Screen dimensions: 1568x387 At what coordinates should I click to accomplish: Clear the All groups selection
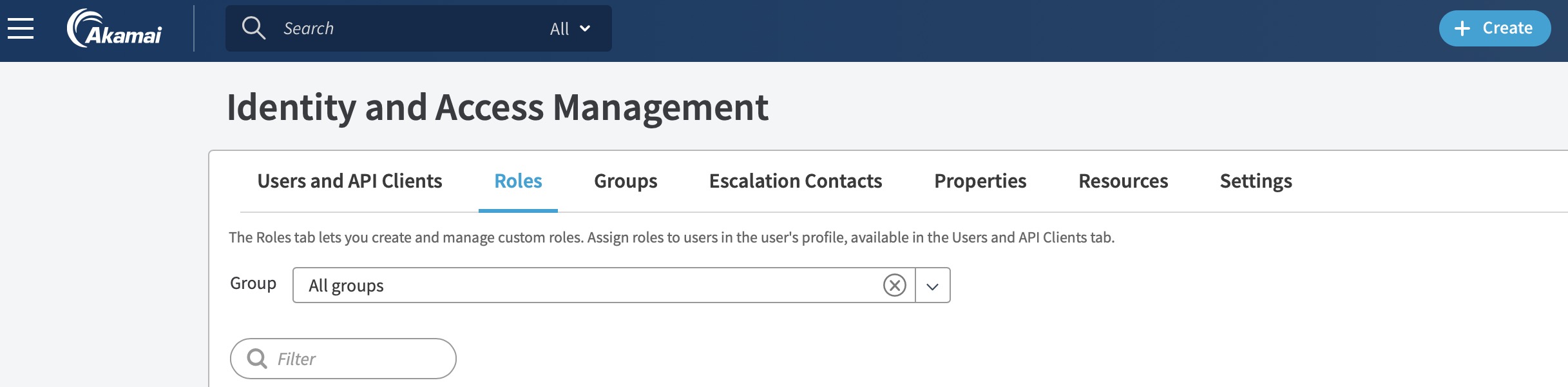pyautogui.click(x=894, y=285)
